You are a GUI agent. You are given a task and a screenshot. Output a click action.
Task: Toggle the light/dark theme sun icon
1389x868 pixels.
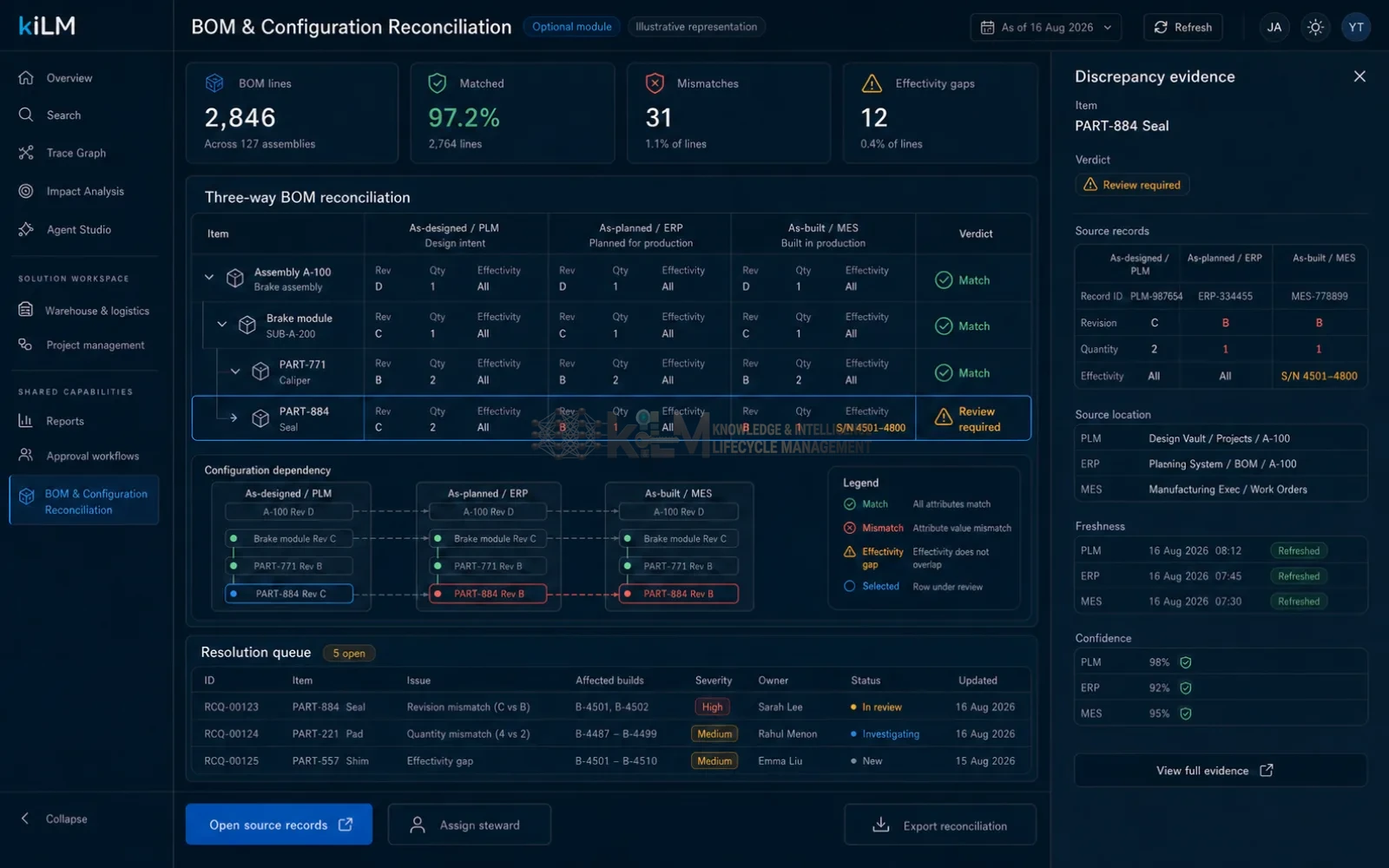(x=1315, y=27)
